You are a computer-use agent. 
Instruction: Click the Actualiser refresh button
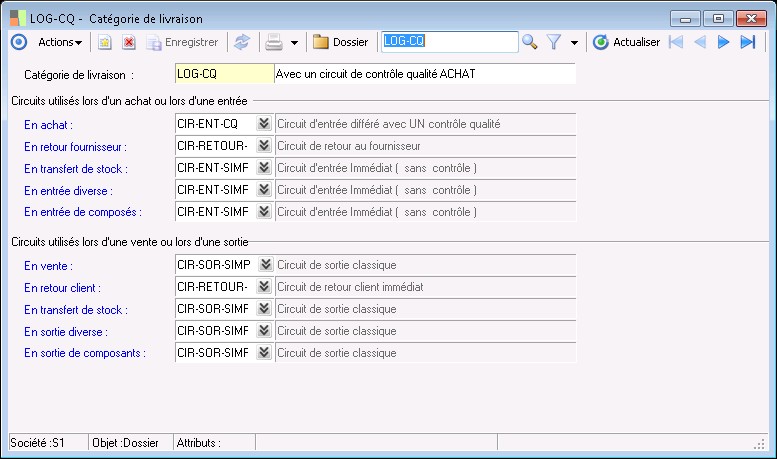tap(626, 42)
